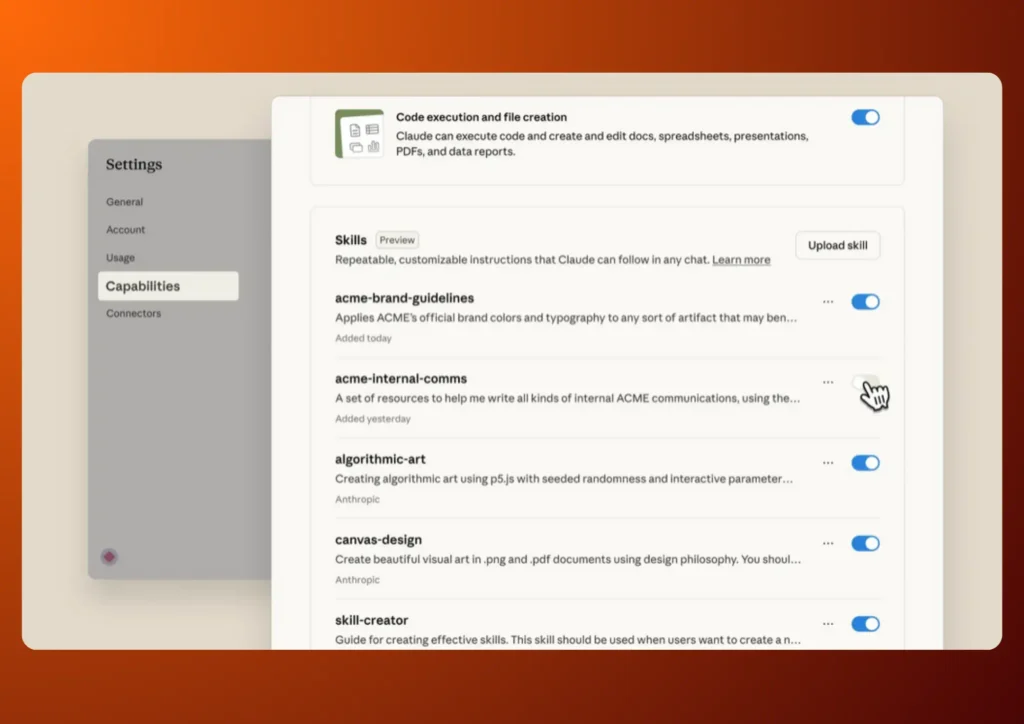1024x724 pixels.
Task: Switch off the skill-creator toggle
Action: (x=865, y=624)
